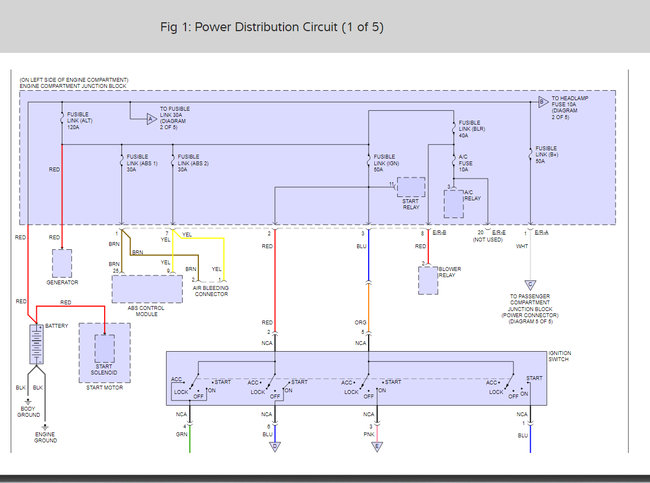Click the generator component box
Screen dimensions: 650x483
[62, 263]
